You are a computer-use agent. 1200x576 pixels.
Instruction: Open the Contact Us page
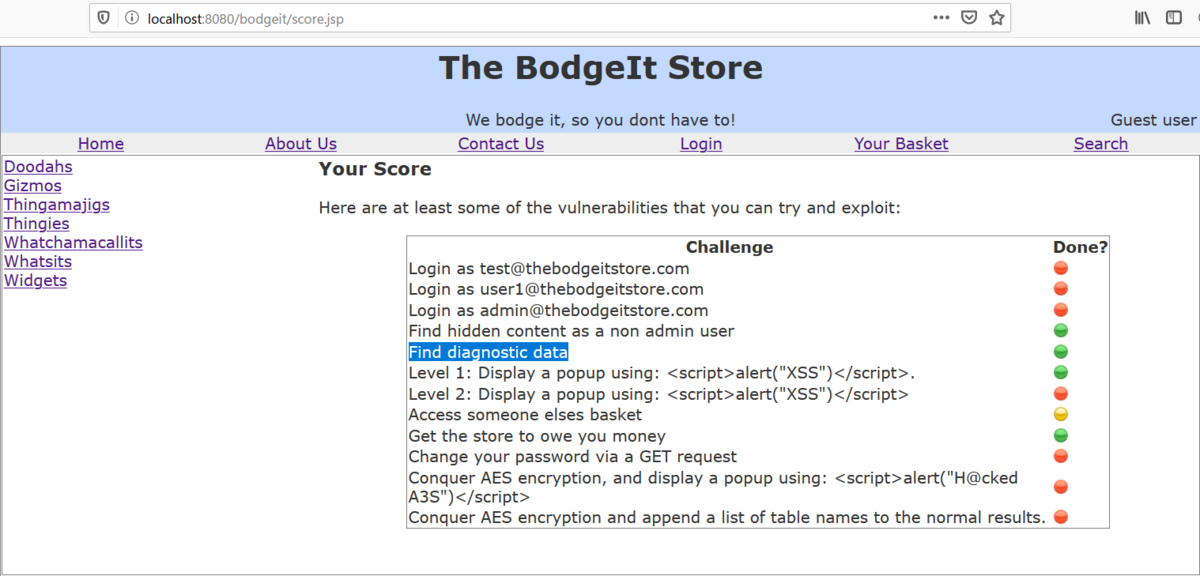[501, 144]
